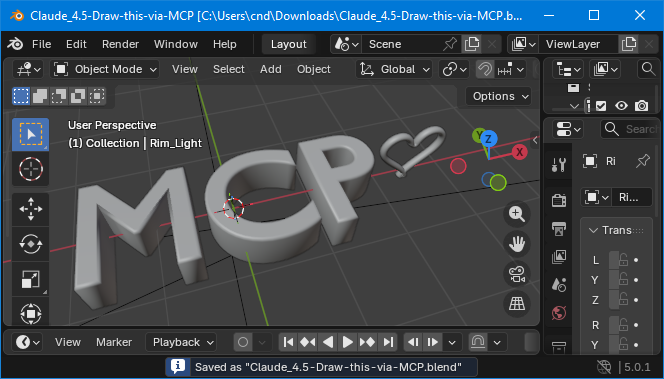Image resolution: width=664 pixels, height=379 pixels.
Task: Open the Options dropdown in viewport
Action: [x=498, y=97]
